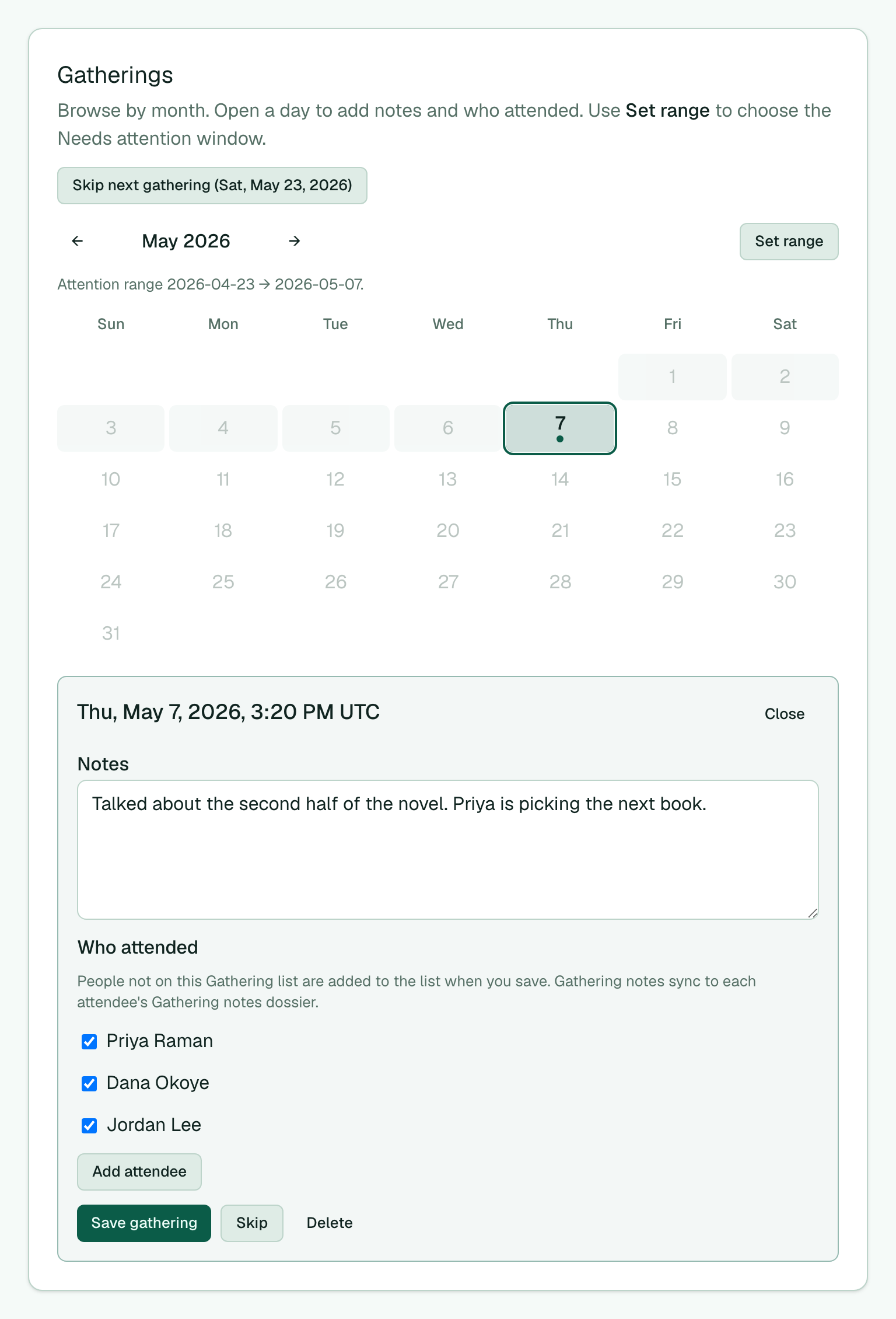Click Skip button next to Save gathering

[252, 1223]
